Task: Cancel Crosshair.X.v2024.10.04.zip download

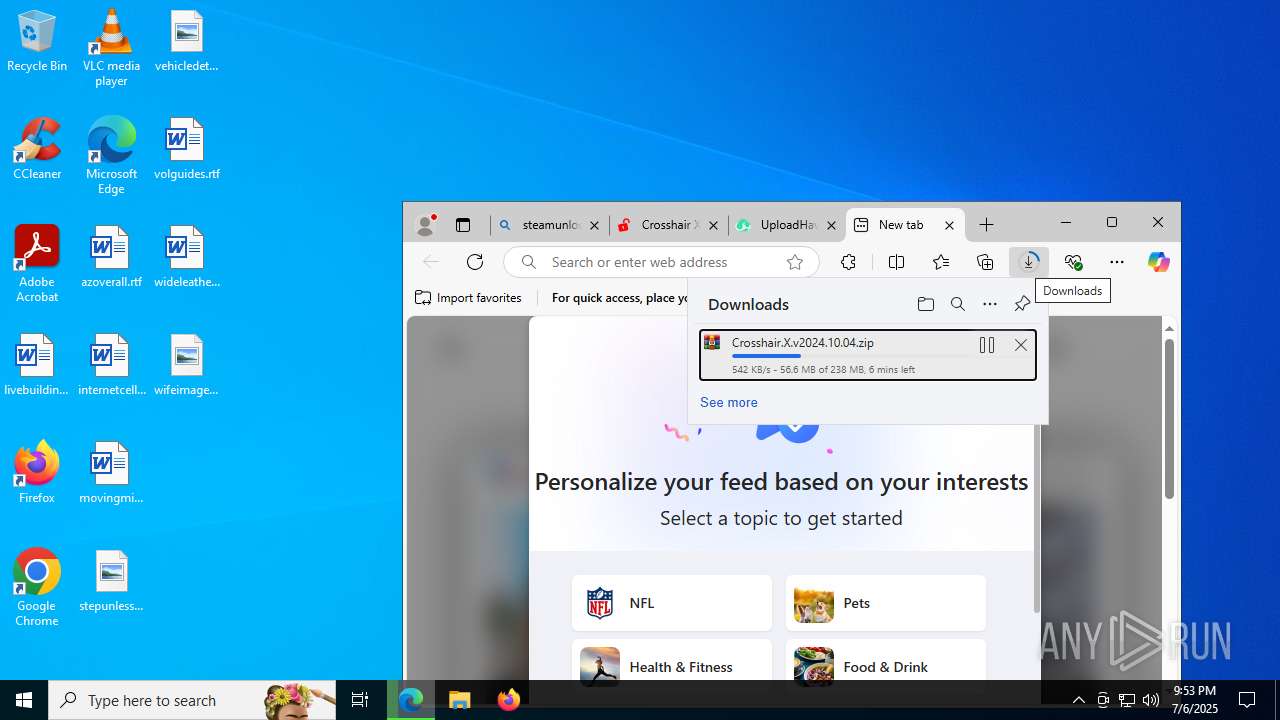Action: click(x=1021, y=345)
